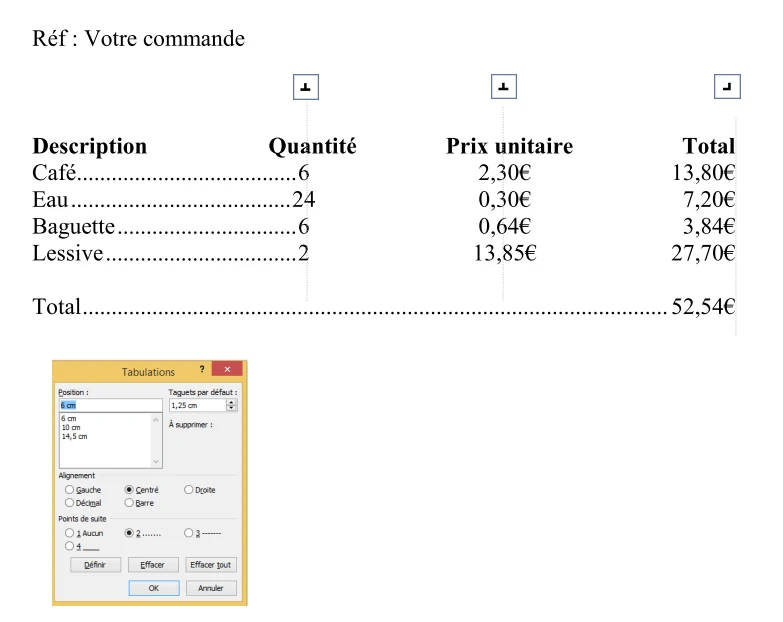Close the Tabulations dialog with the X
The height and width of the screenshot is (622, 783).
click(226, 371)
